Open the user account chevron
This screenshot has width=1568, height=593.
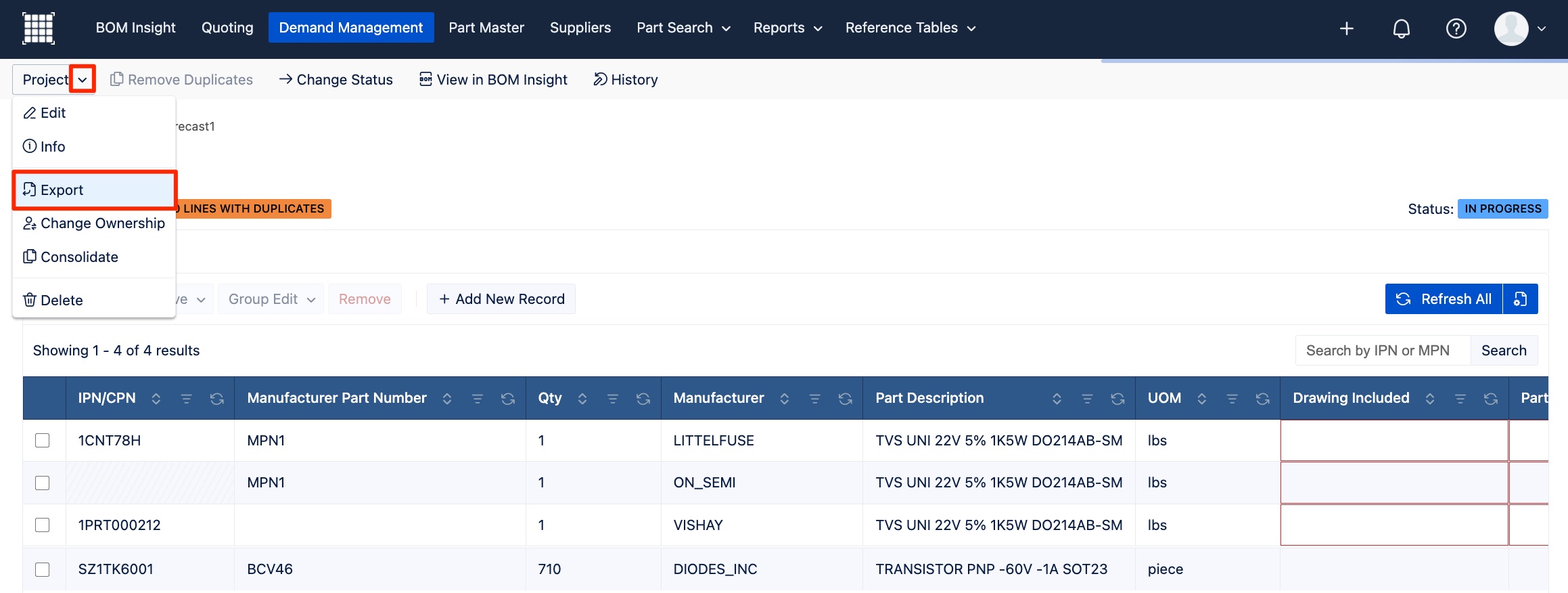1542,28
